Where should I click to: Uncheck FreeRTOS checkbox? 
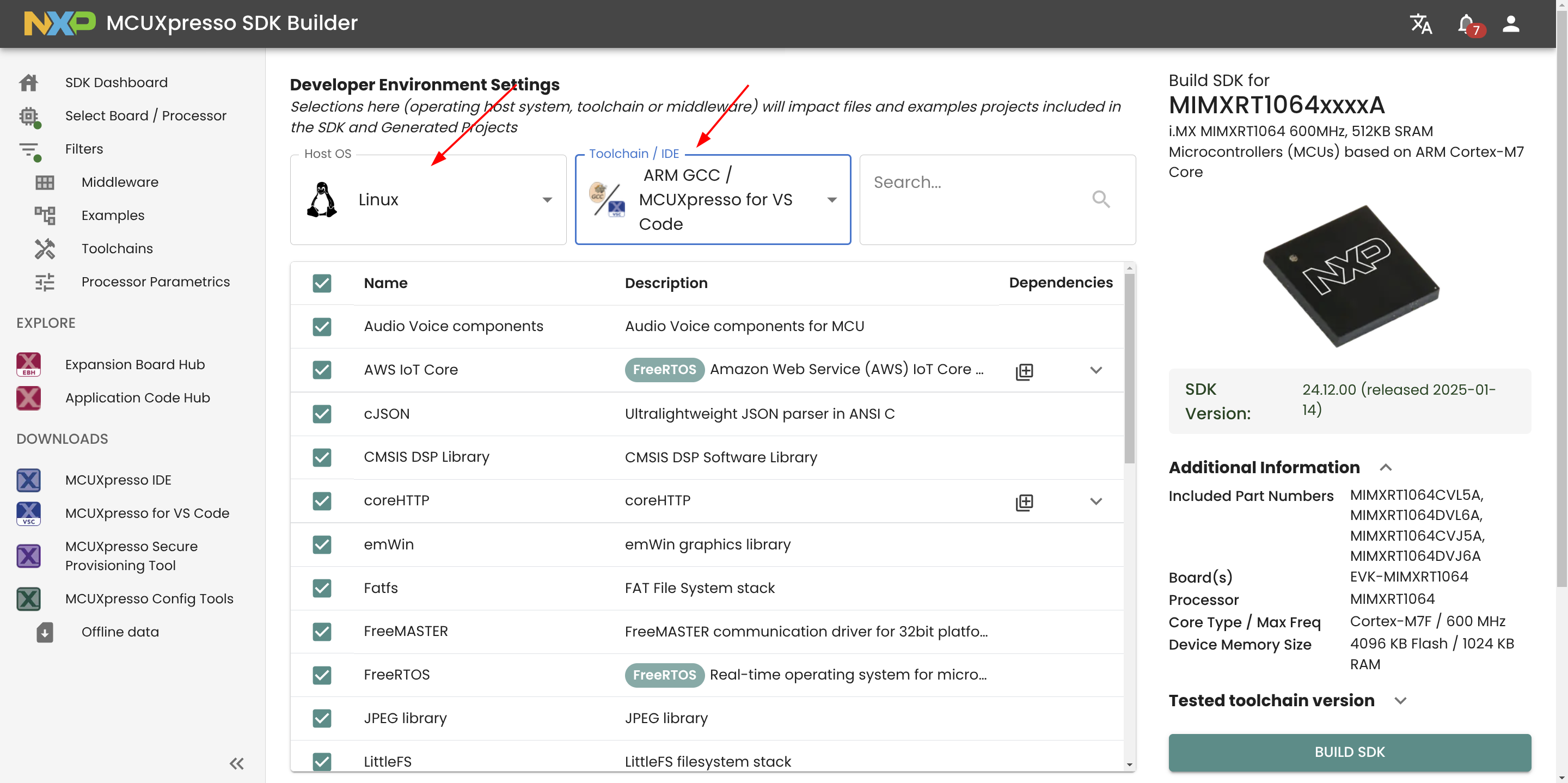tap(322, 675)
